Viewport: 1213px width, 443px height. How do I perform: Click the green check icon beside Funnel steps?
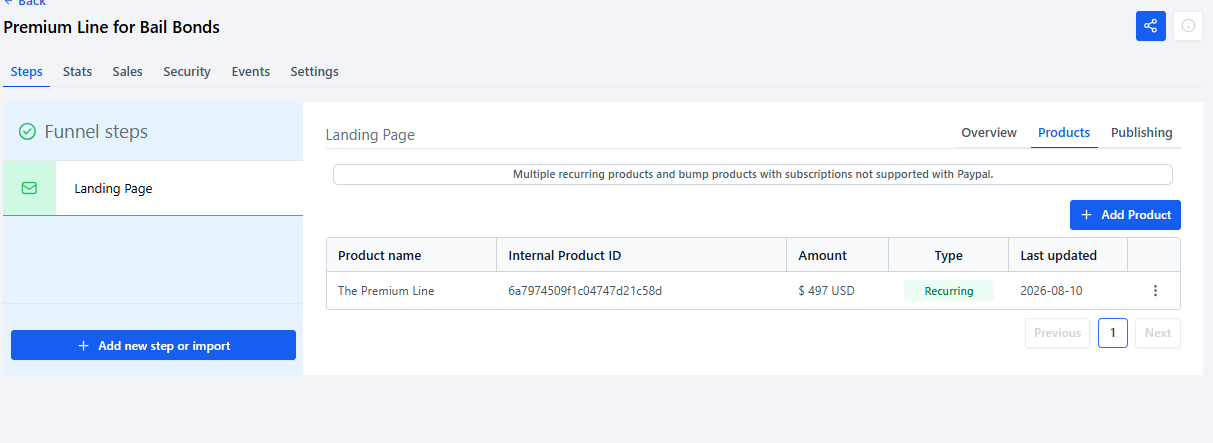(28, 132)
